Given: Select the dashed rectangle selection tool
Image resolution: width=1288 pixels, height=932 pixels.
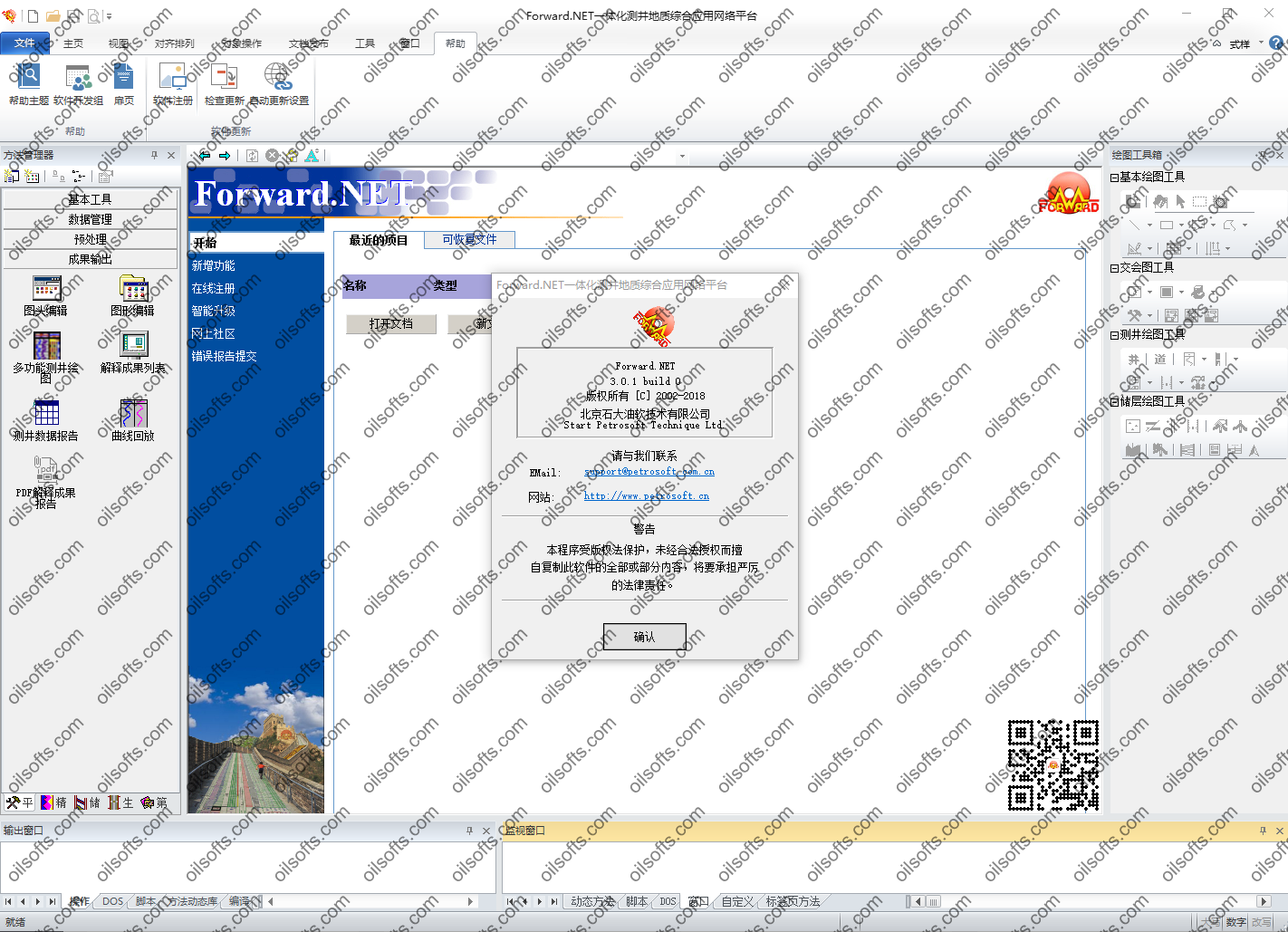Looking at the screenshot, I should tap(1199, 201).
